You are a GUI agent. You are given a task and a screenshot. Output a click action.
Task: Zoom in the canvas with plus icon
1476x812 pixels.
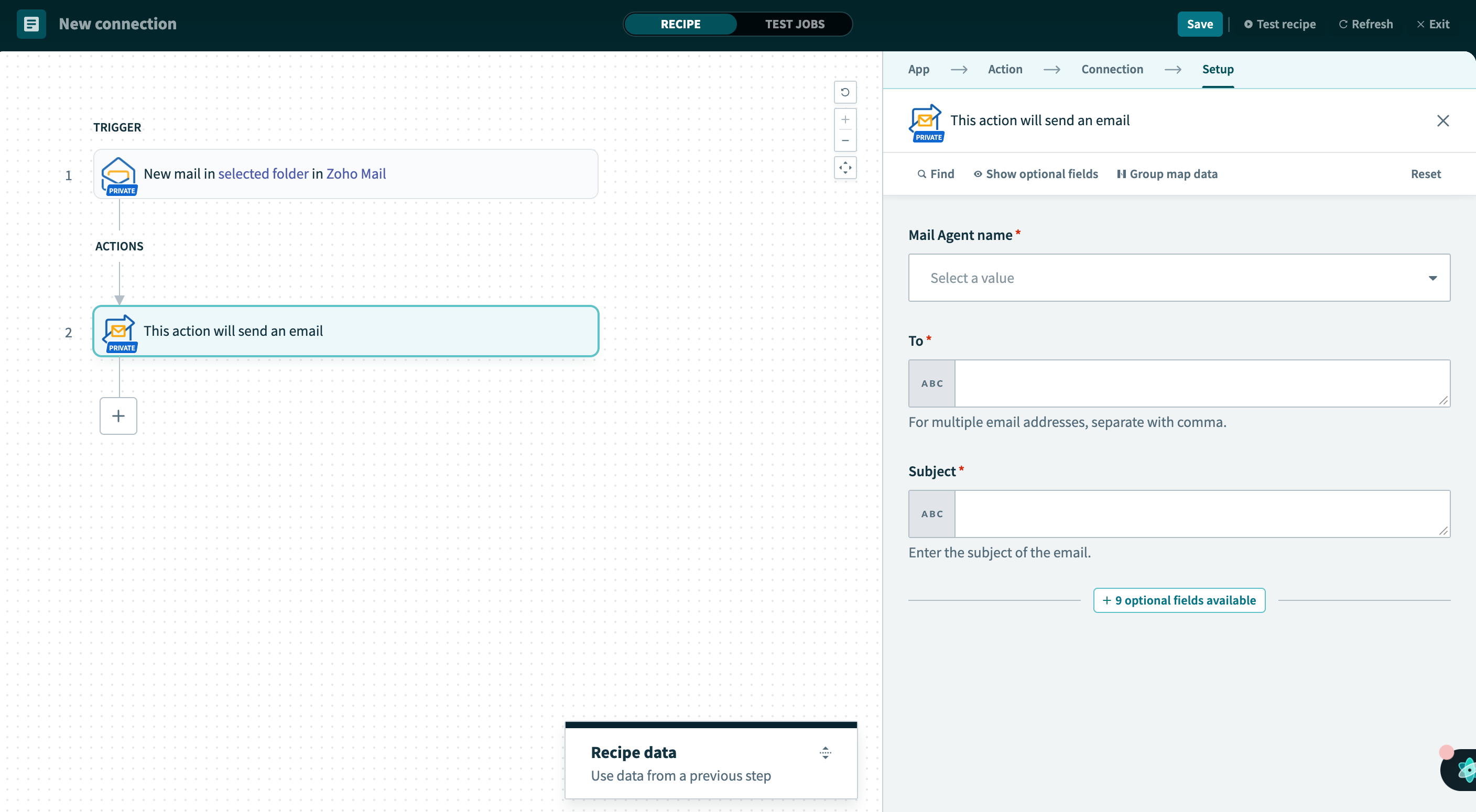(844, 119)
